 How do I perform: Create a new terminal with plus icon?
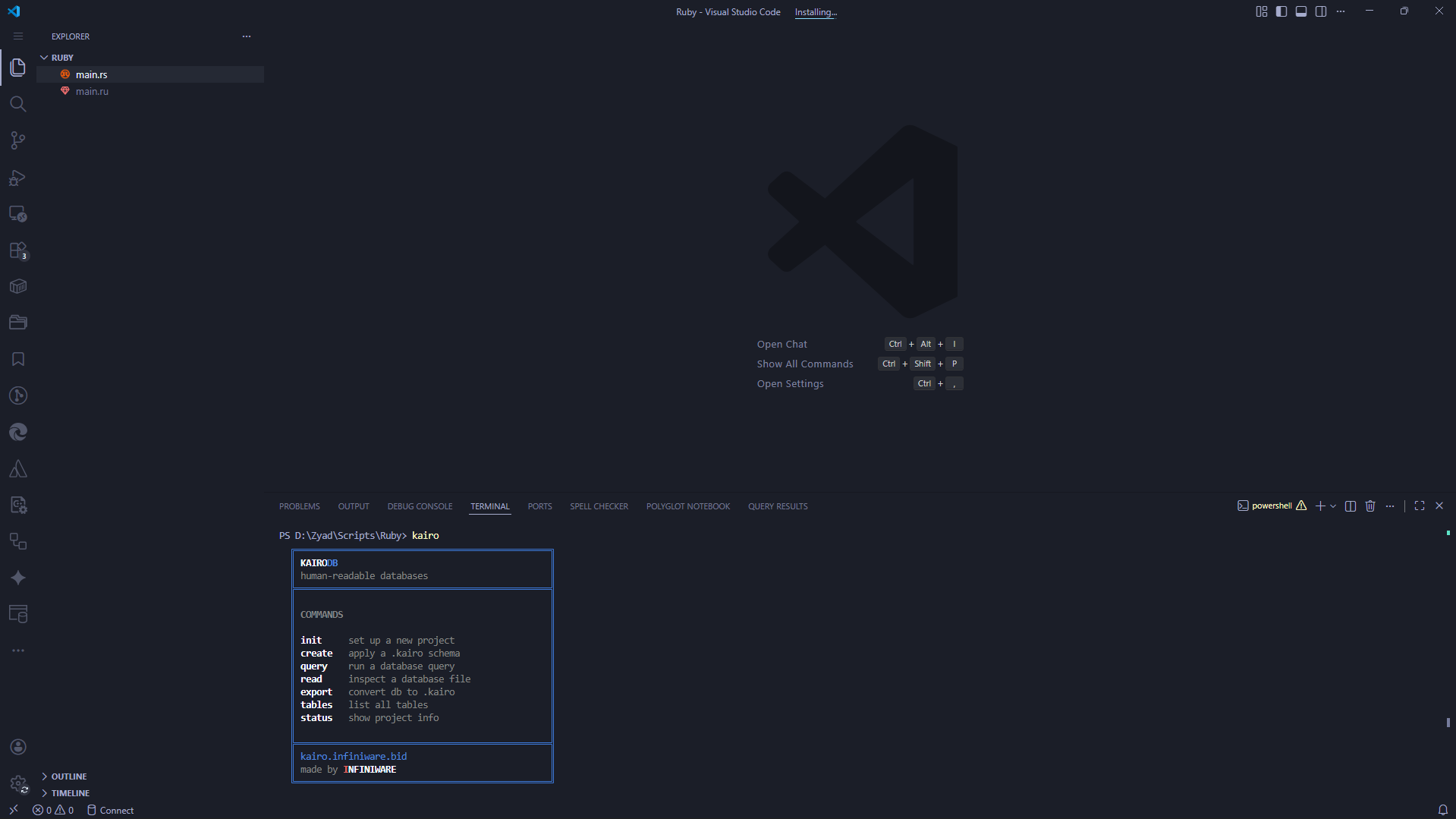pyautogui.click(x=1320, y=506)
